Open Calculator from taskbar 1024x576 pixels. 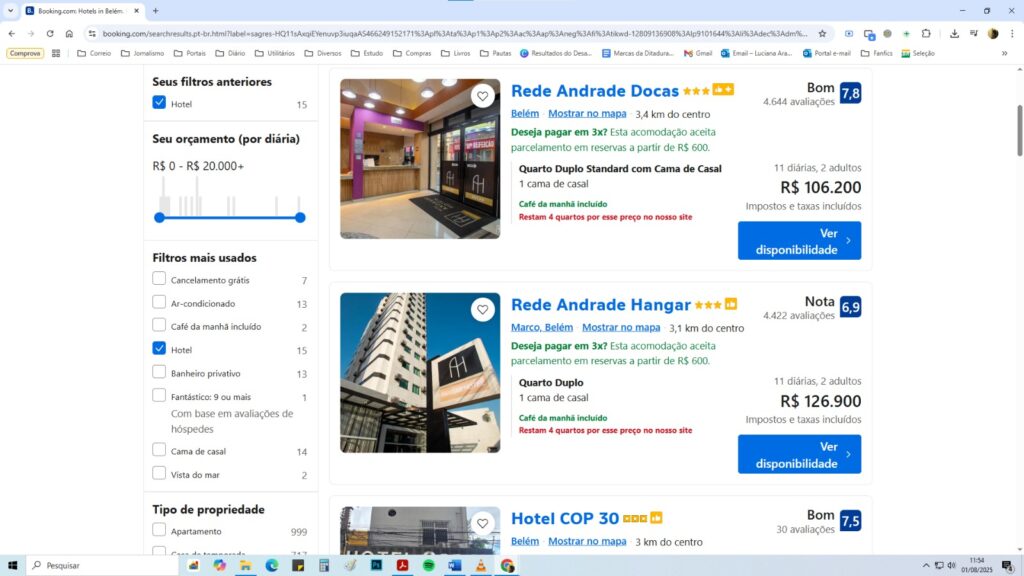tap(324, 566)
